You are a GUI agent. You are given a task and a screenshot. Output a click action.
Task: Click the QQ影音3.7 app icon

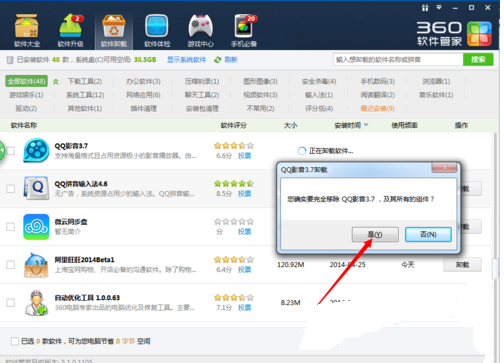(36, 150)
